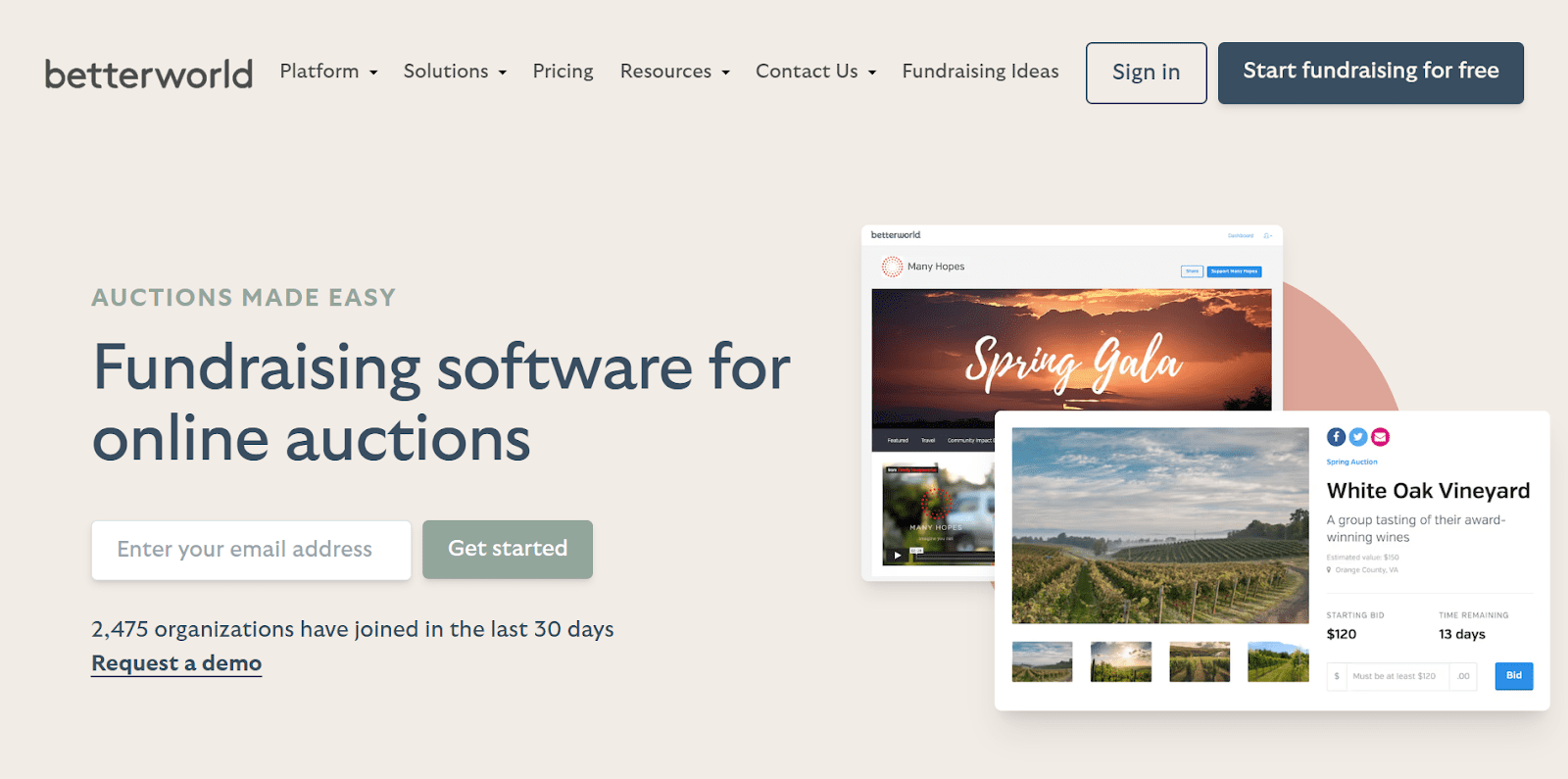The image size is (1568, 779).
Task: Open the Resources dropdown menu
Action: point(674,72)
